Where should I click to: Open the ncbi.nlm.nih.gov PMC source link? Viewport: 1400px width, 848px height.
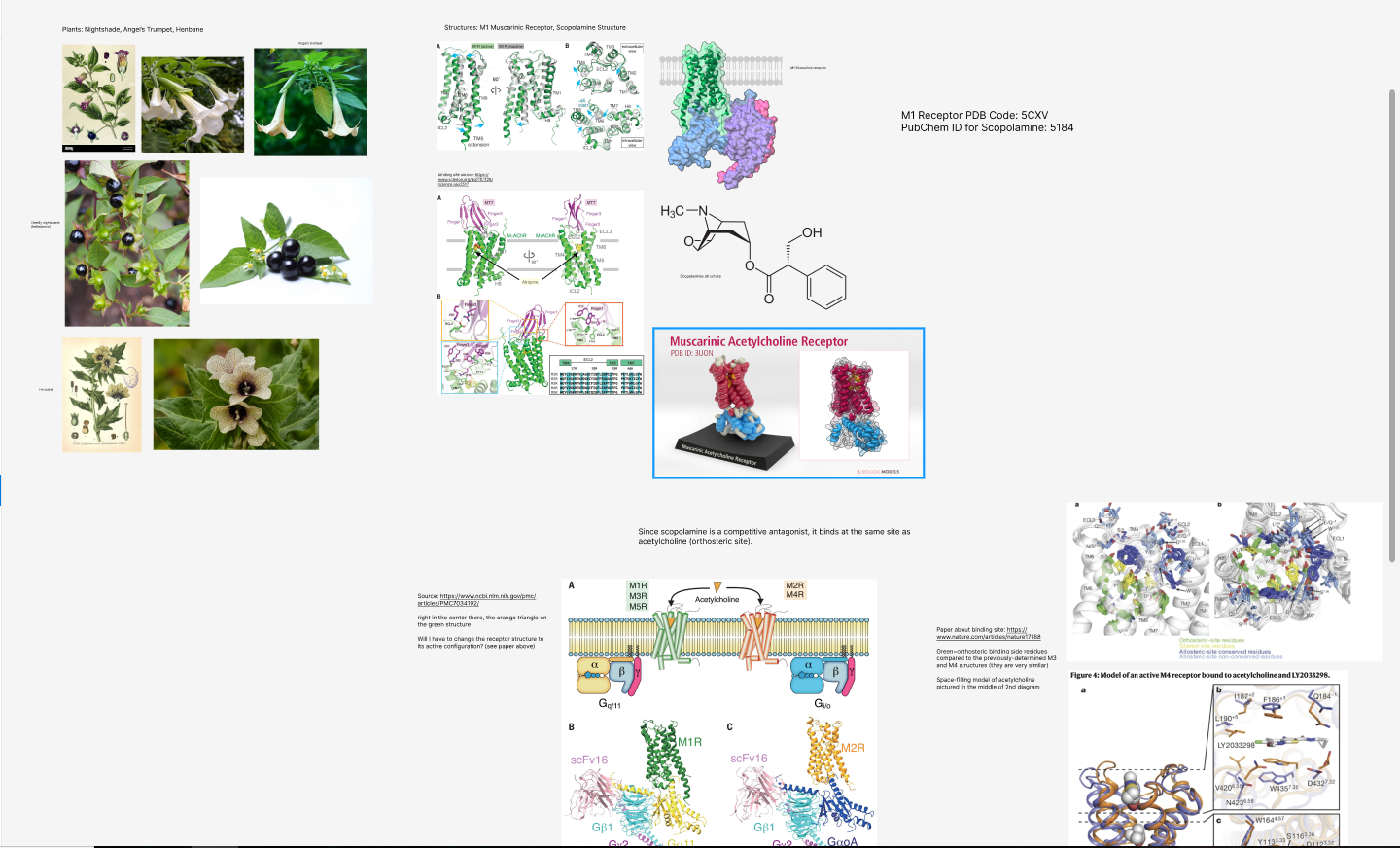[487, 600]
